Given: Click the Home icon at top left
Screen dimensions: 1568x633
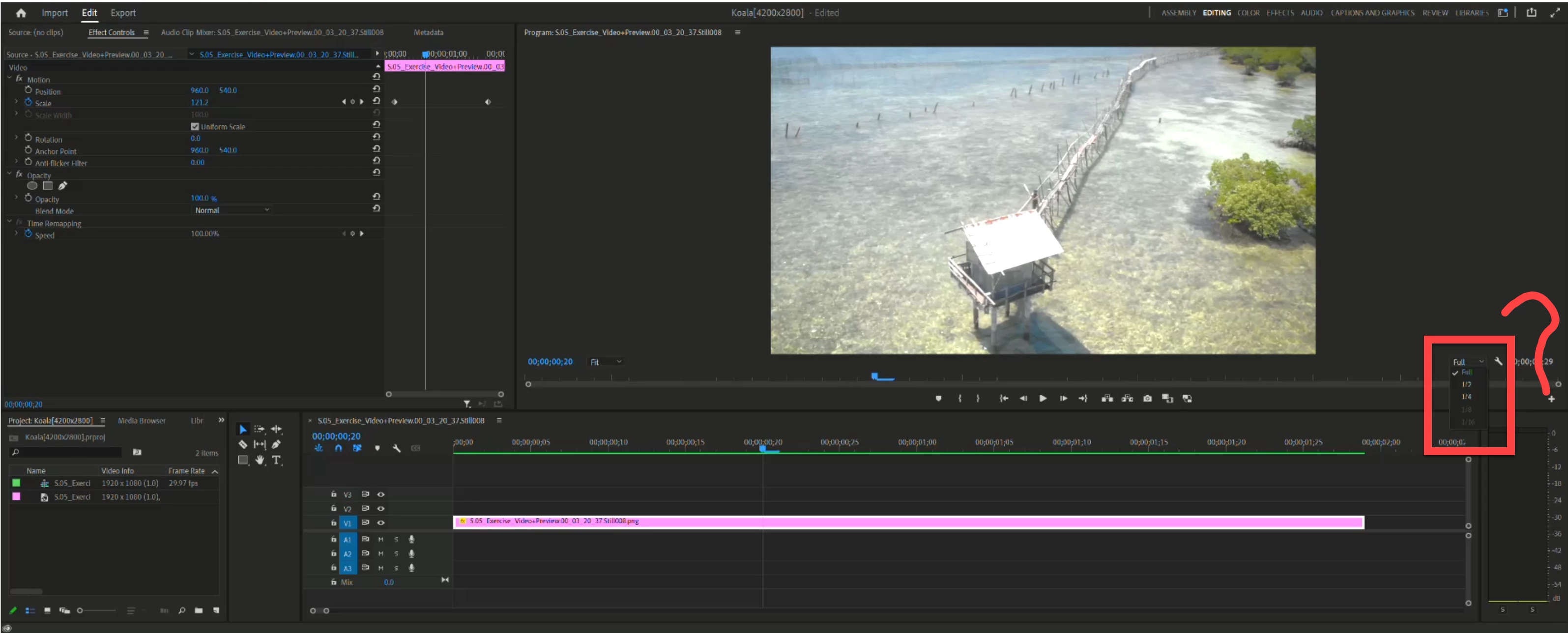Looking at the screenshot, I should [x=21, y=13].
